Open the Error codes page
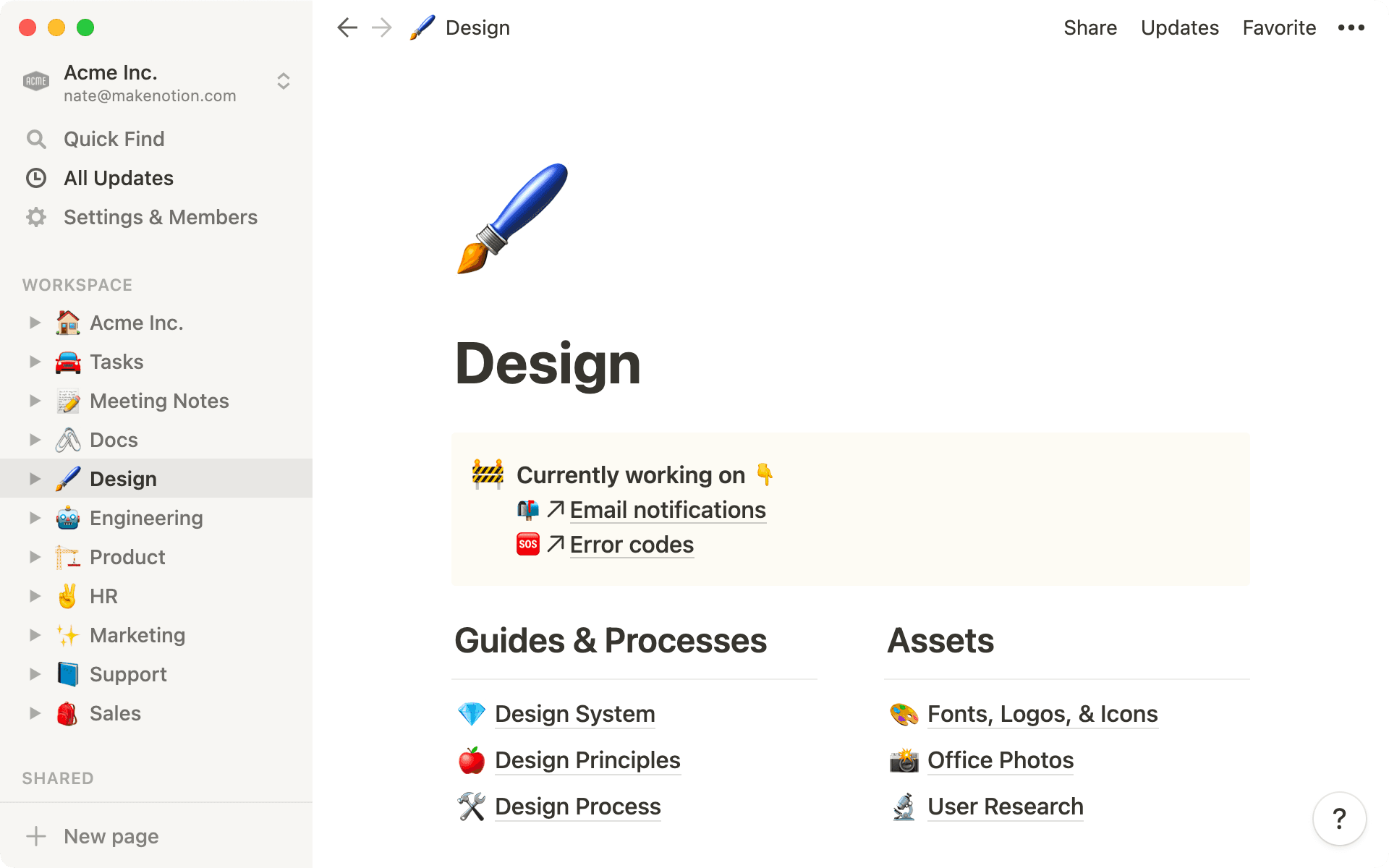The image size is (1389, 868). click(x=631, y=544)
